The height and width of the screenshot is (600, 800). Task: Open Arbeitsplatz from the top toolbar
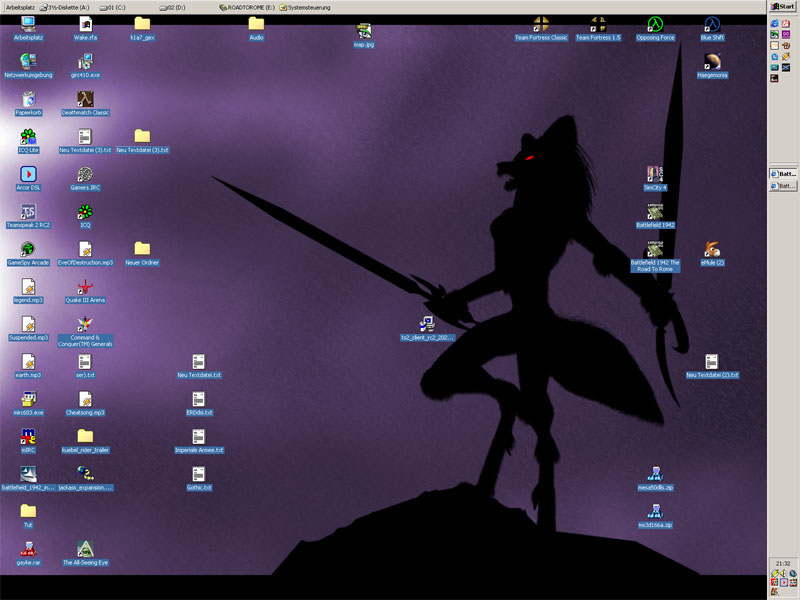(x=19, y=7)
